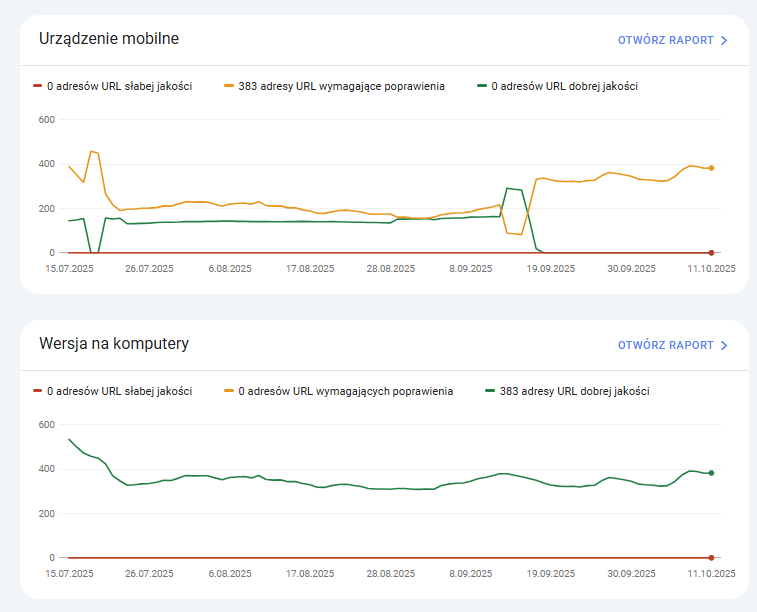Click the red end-point dot on mobile chart

coord(711,253)
